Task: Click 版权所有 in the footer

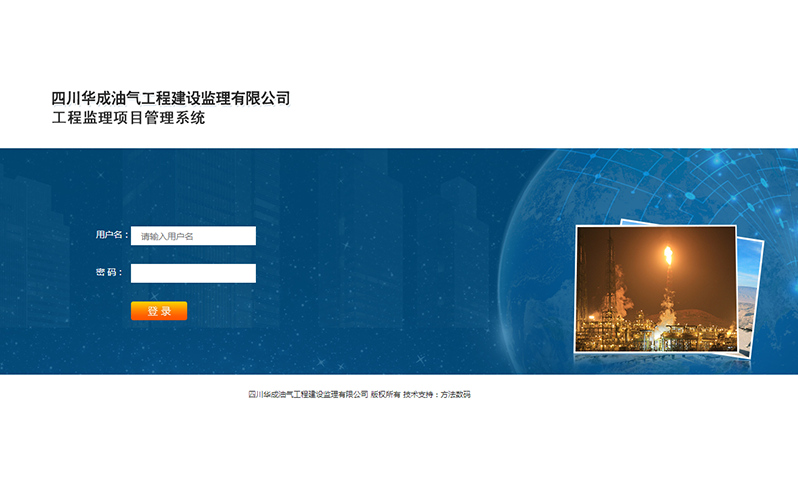Action: point(385,395)
